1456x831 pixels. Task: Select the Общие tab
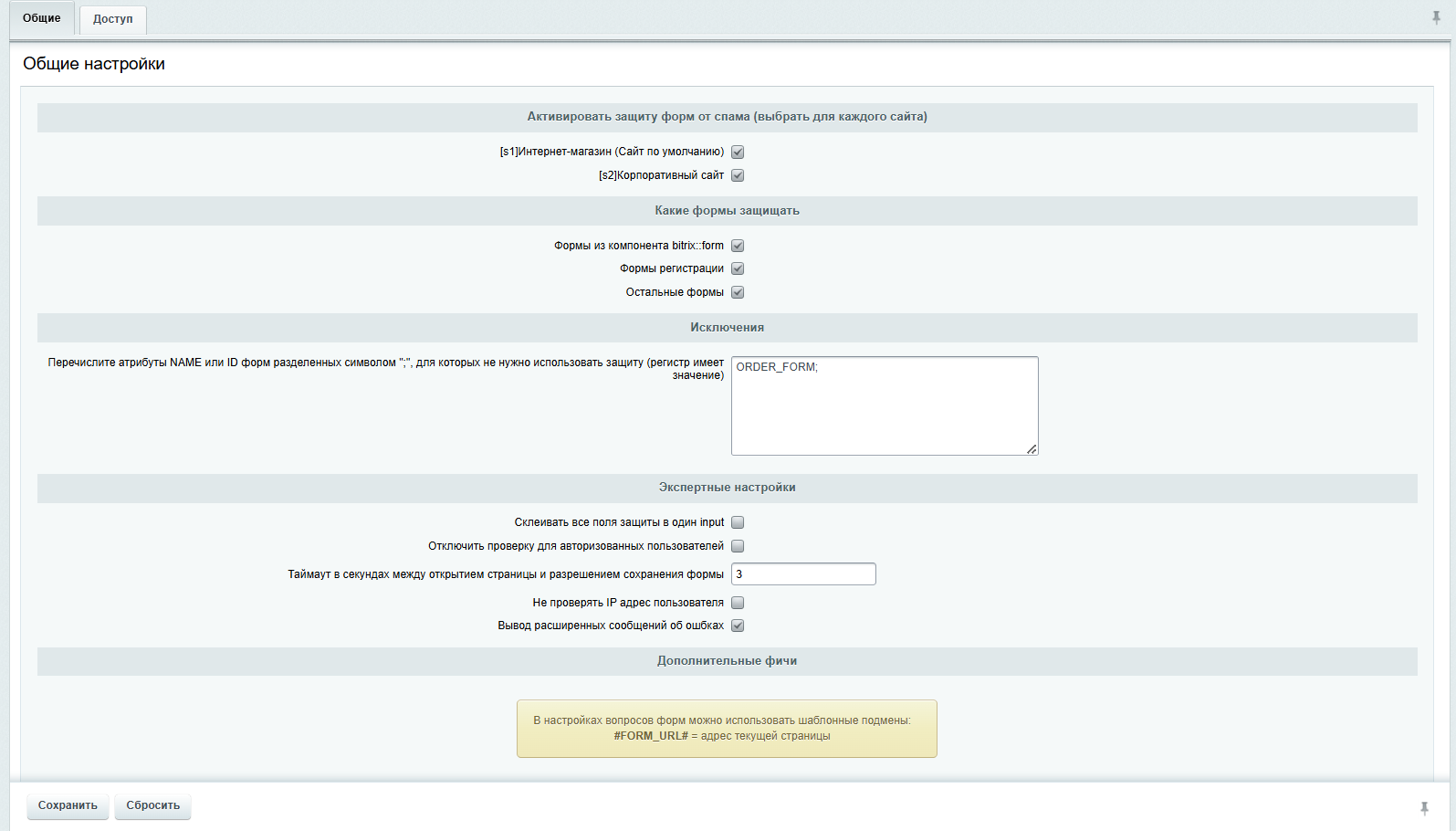(42, 18)
